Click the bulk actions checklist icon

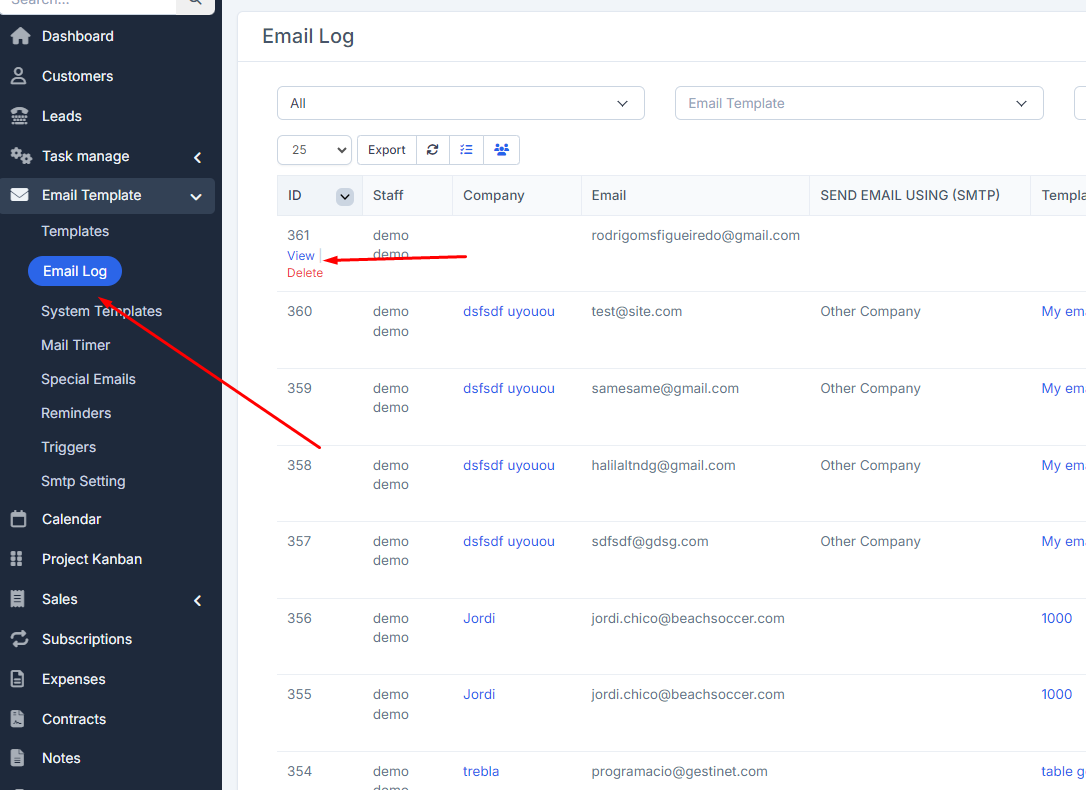[x=466, y=150]
